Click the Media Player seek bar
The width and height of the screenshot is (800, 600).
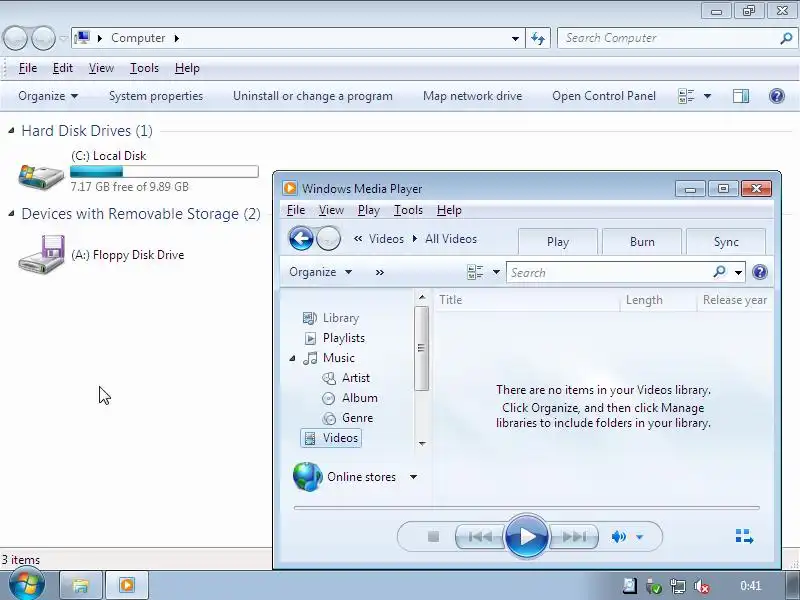tap(527, 508)
